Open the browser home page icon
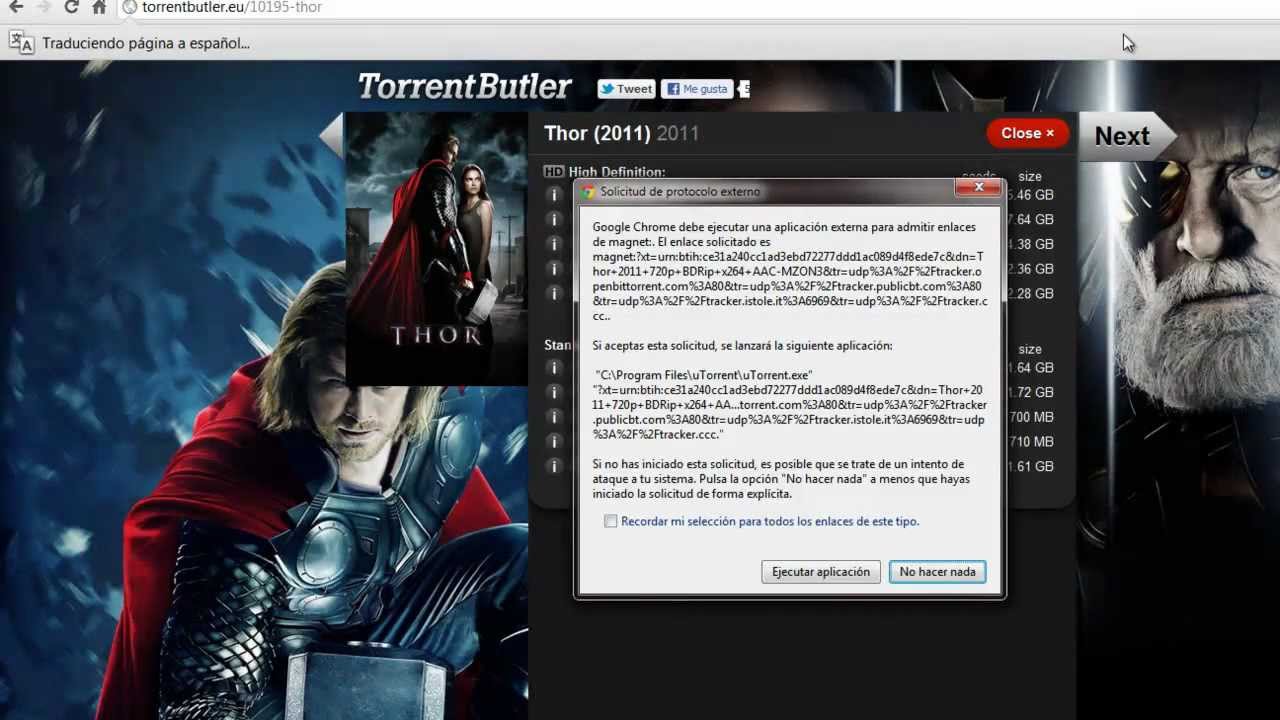This screenshot has height=720, width=1280. pyautogui.click(x=99, y=7)
